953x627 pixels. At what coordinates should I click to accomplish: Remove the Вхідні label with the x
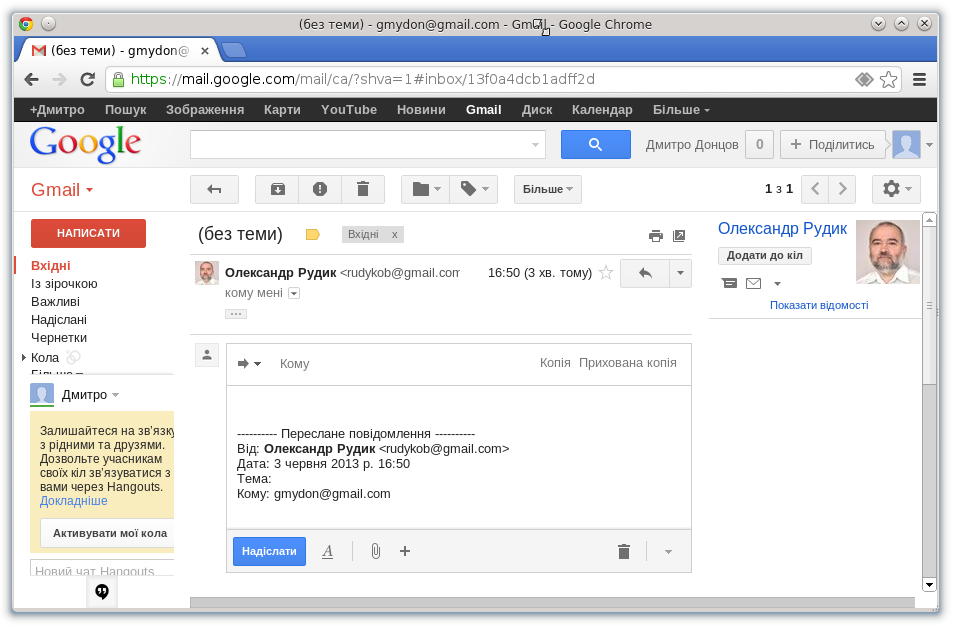394,235
